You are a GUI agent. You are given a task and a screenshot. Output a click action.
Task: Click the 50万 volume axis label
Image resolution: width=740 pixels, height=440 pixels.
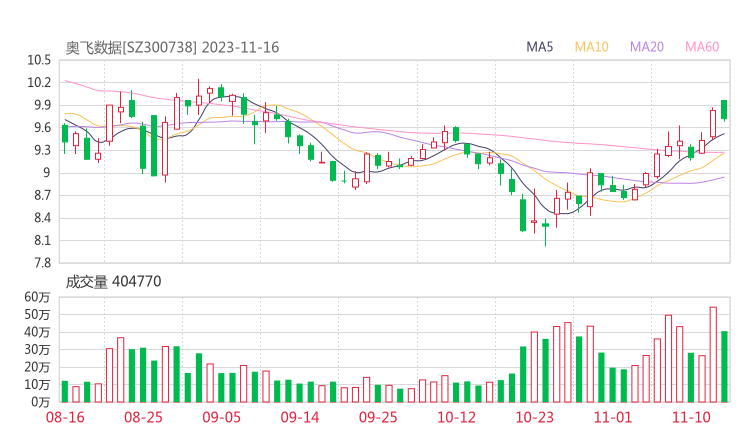37,314
